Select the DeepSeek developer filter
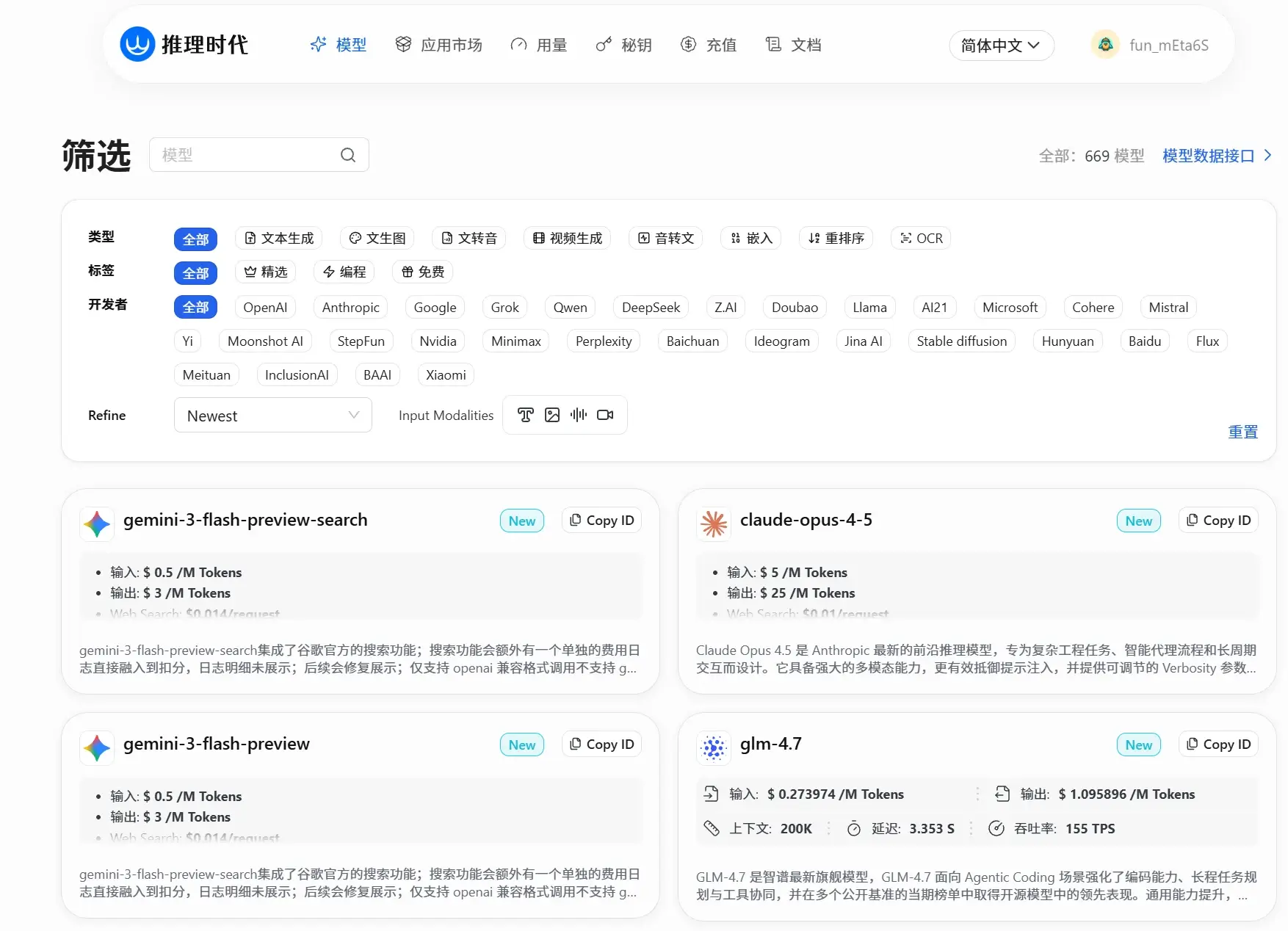Viewport: 1288px width, 931px height. 651,308
